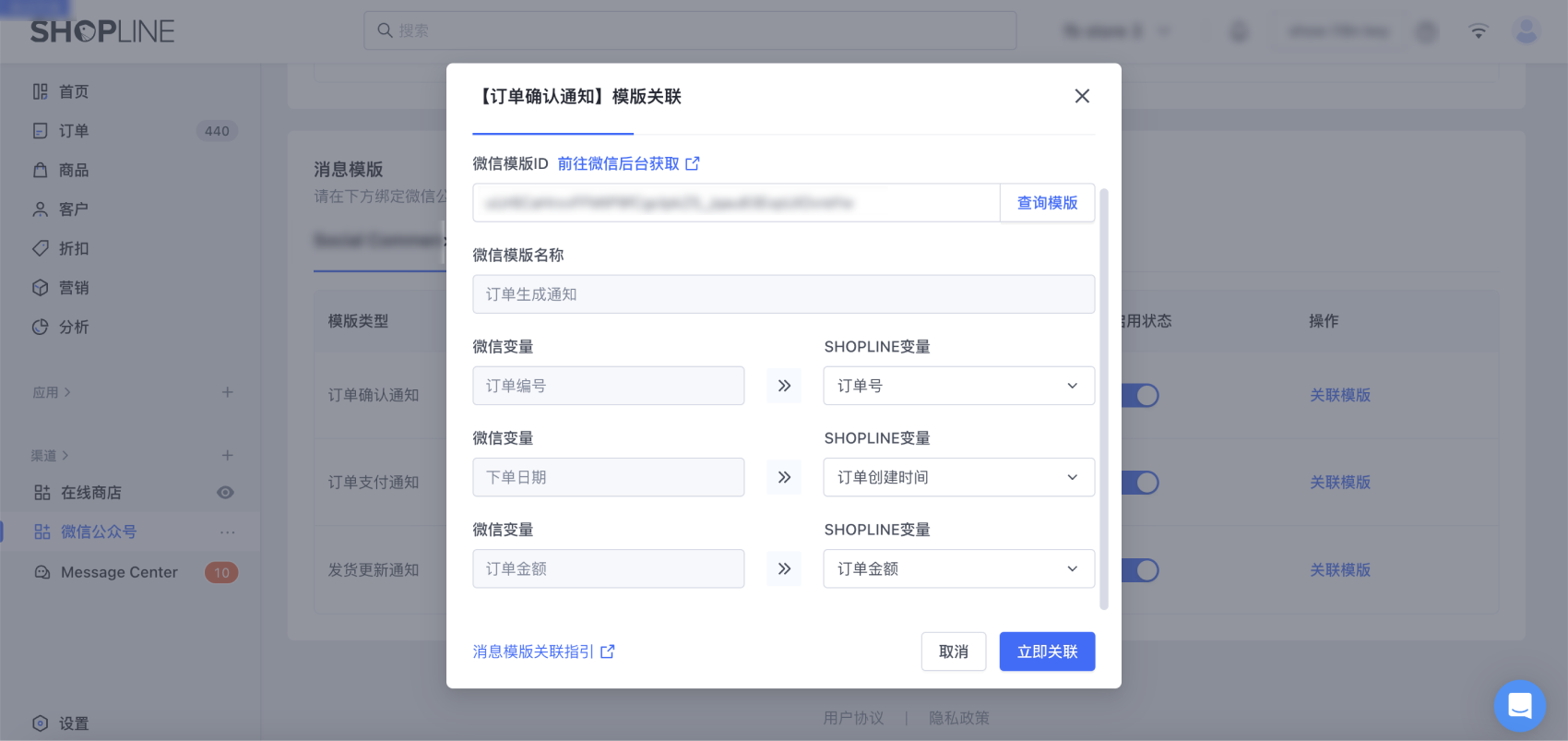
Task: Click external link icon next to 消息模版关联指引
Action: click(x=608, y=651)
